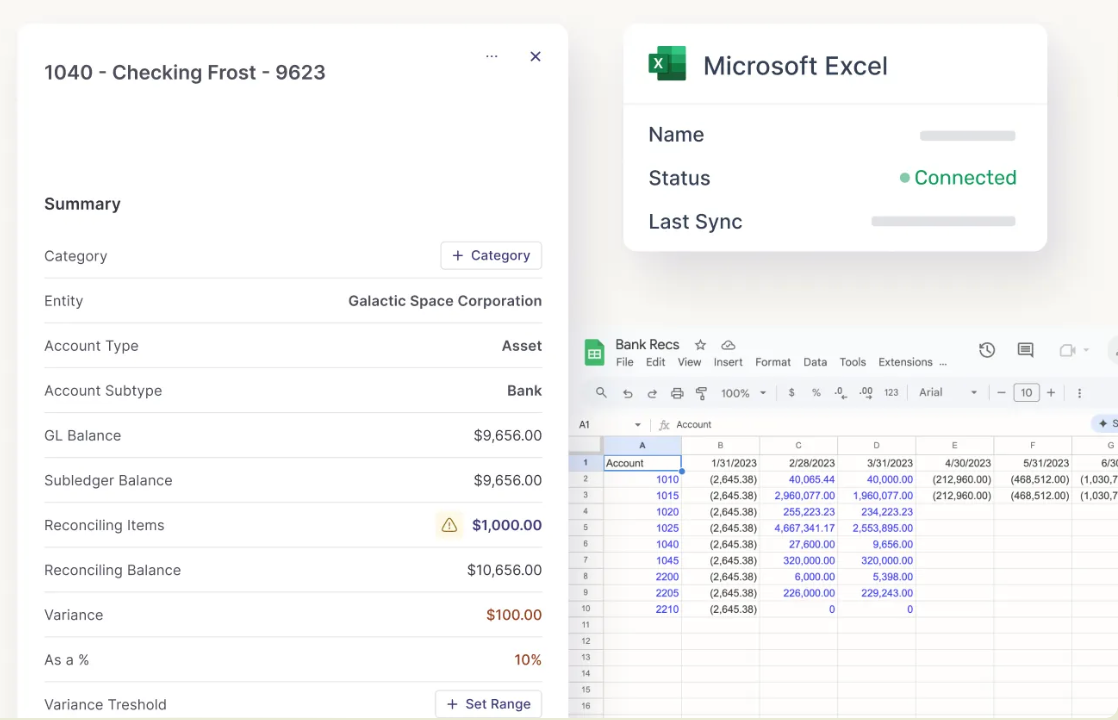This screenshot has width=1118, height=720.
Task: Click the print icon in Sheets toolbar
Action: pyautogui.click(x=677, y=393)
